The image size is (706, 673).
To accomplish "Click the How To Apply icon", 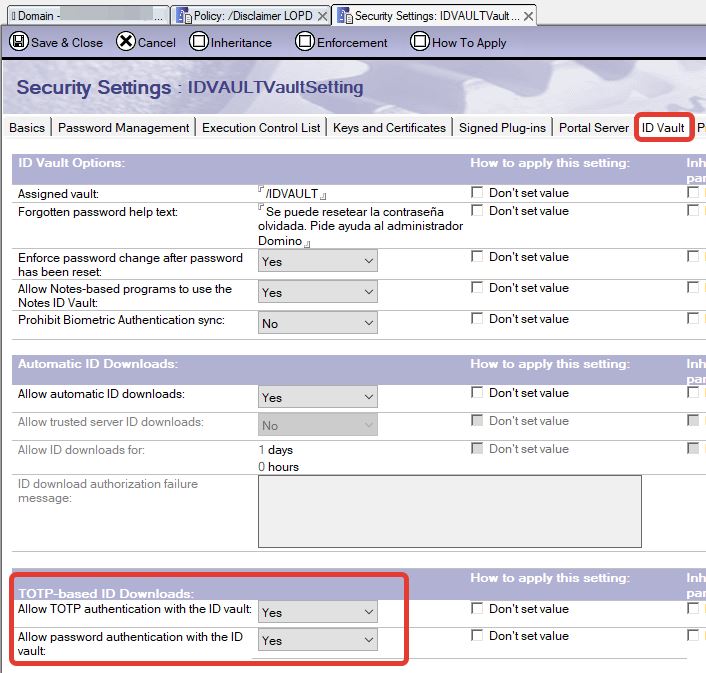I will (x=420, y=42).
